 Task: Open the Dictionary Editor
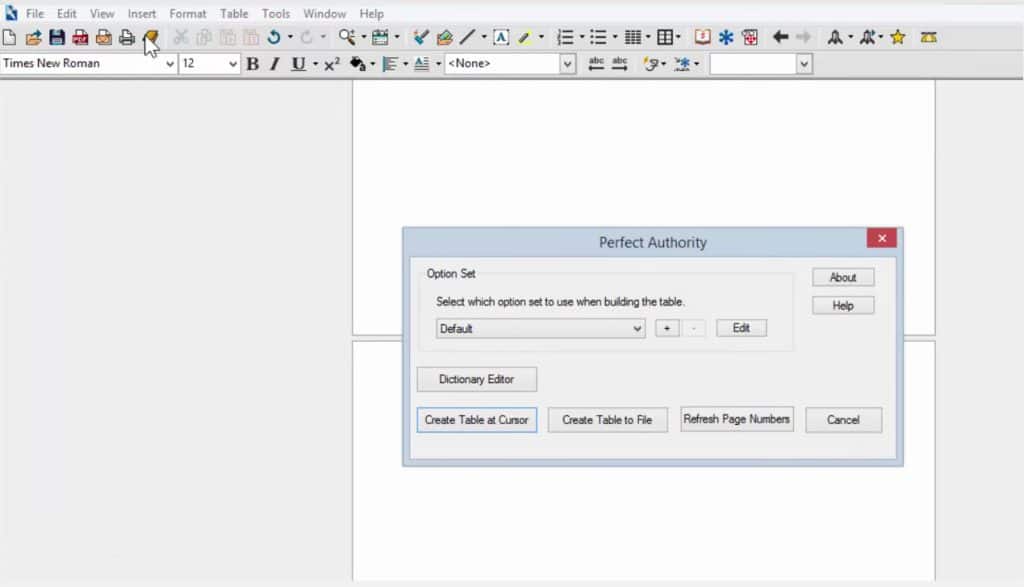[x=476, y=379]
